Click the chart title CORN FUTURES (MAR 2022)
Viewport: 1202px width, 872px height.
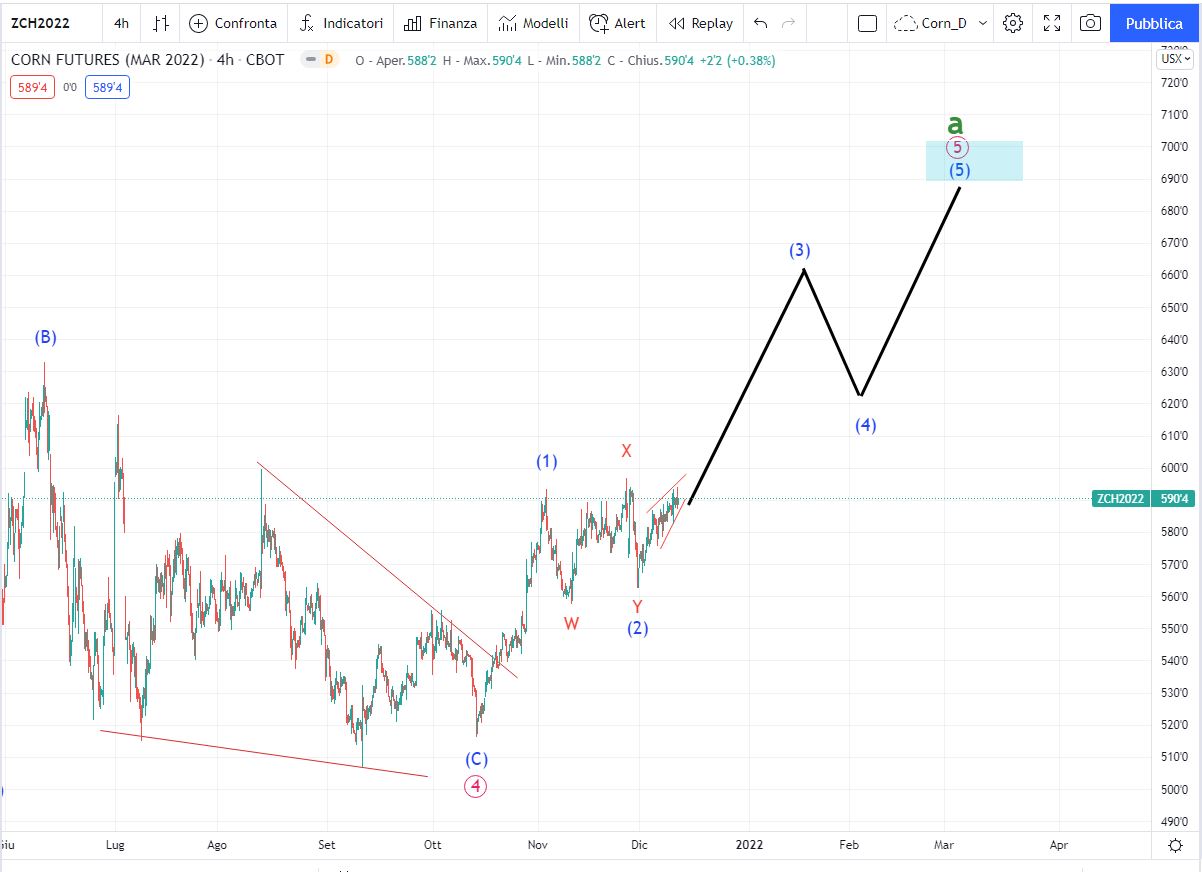(107, 60)
